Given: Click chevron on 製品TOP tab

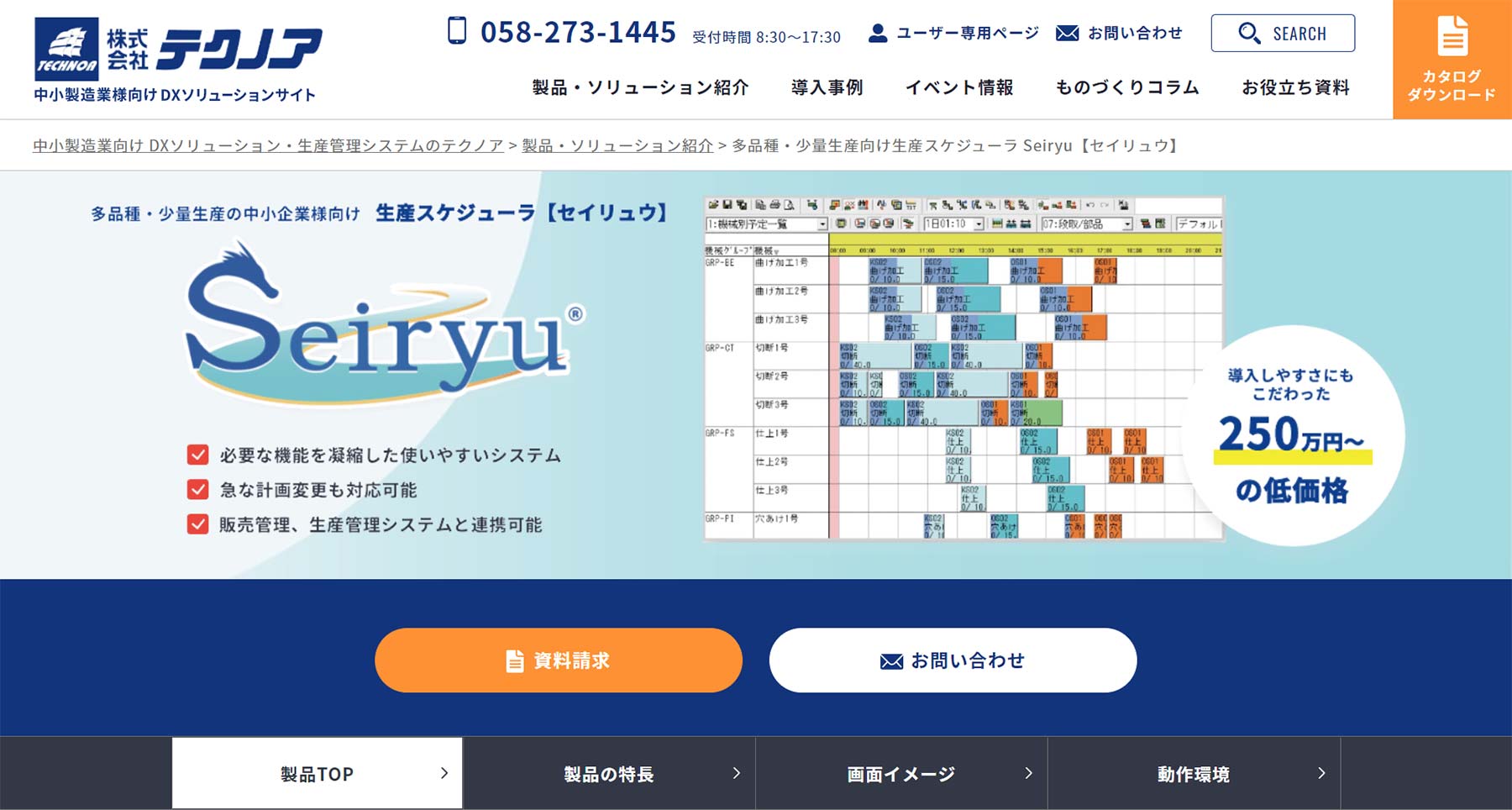Looking at the screenshot, I should pos(444,773).
